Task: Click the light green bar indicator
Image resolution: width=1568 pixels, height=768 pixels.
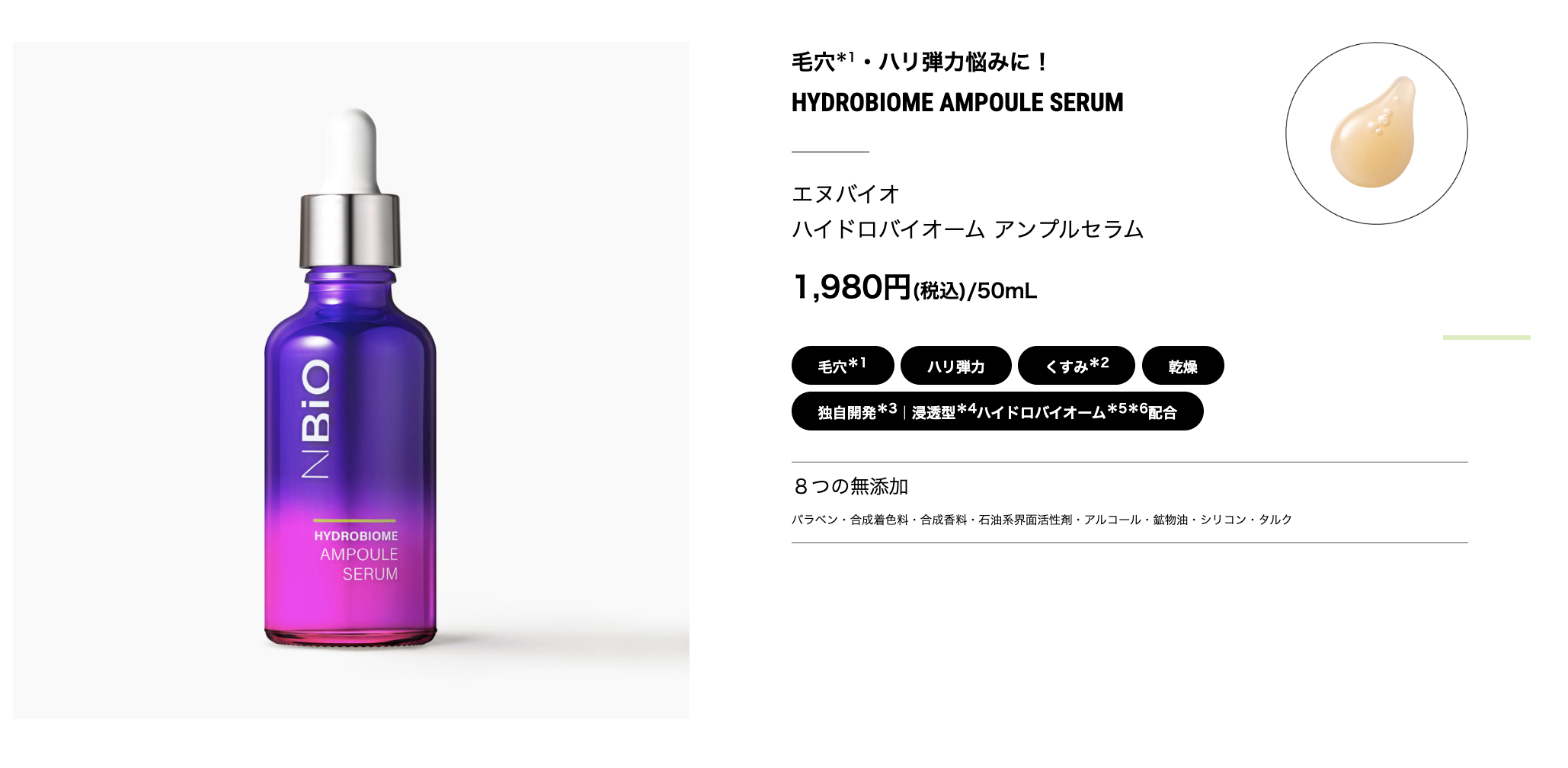Action: tap(1486, 337)
